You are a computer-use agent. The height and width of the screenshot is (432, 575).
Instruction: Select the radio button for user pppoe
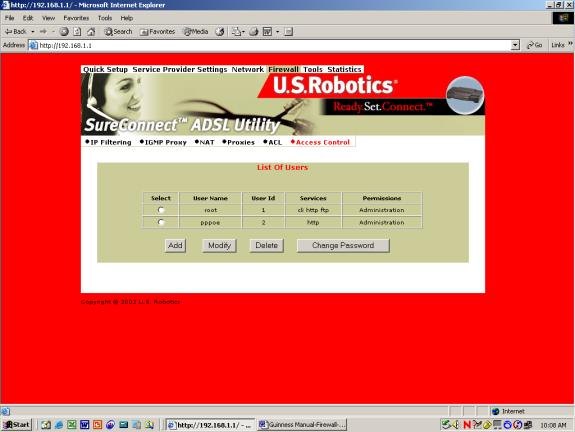coord(161,222)
